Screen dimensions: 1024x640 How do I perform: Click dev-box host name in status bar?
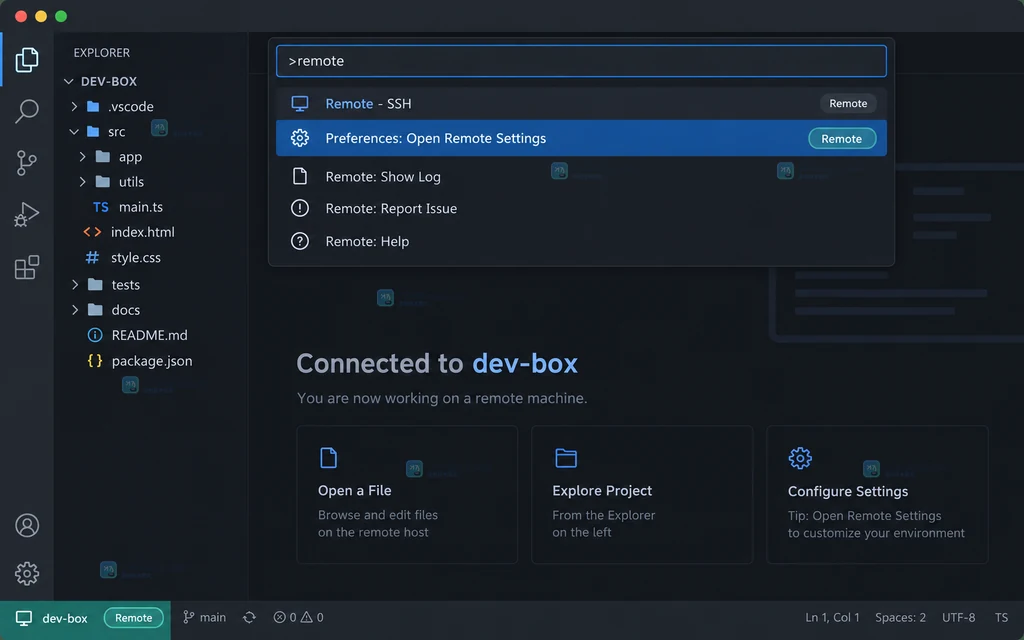[65, 618]
